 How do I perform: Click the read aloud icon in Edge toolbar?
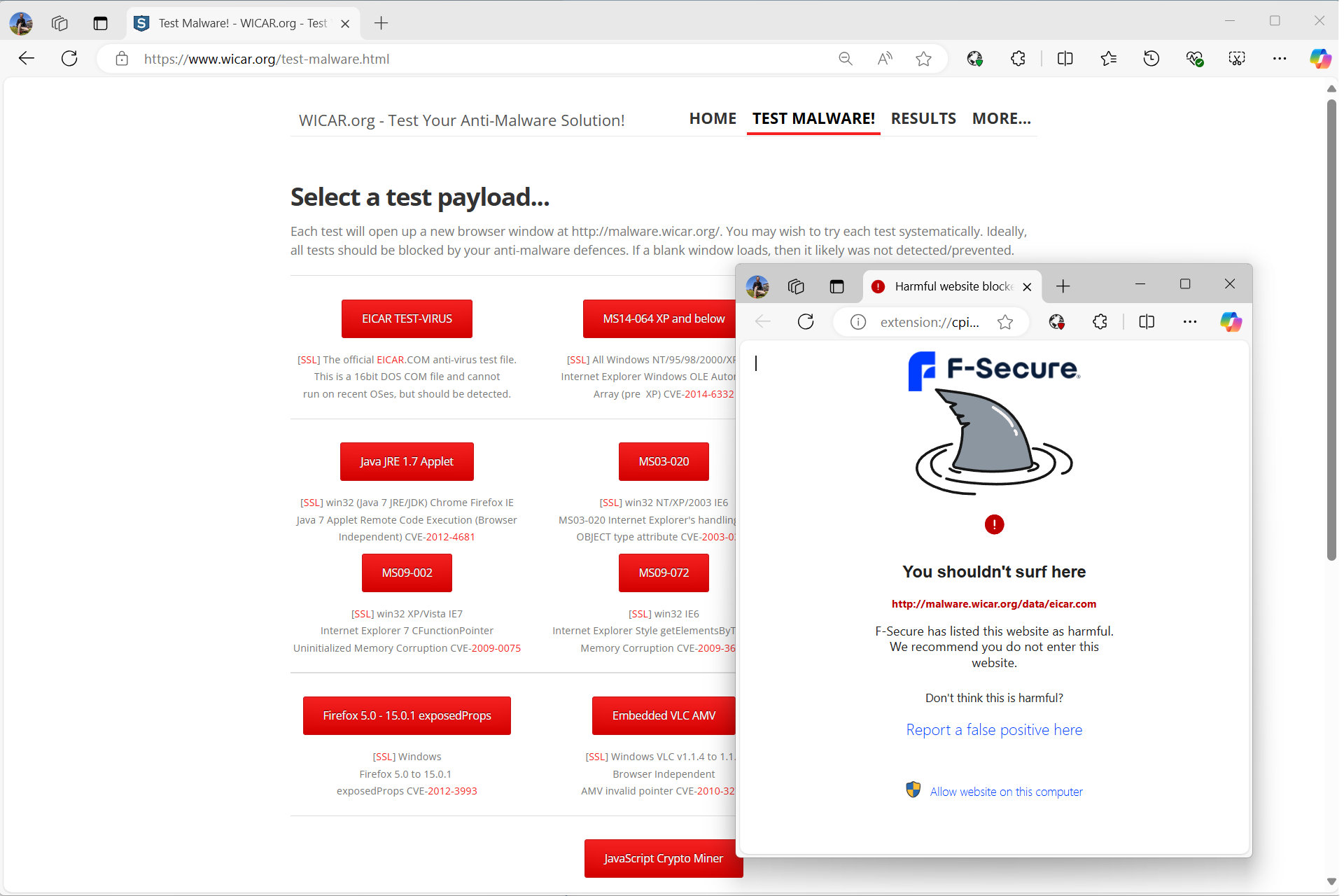pyautogui.click(x=884, y=59)
